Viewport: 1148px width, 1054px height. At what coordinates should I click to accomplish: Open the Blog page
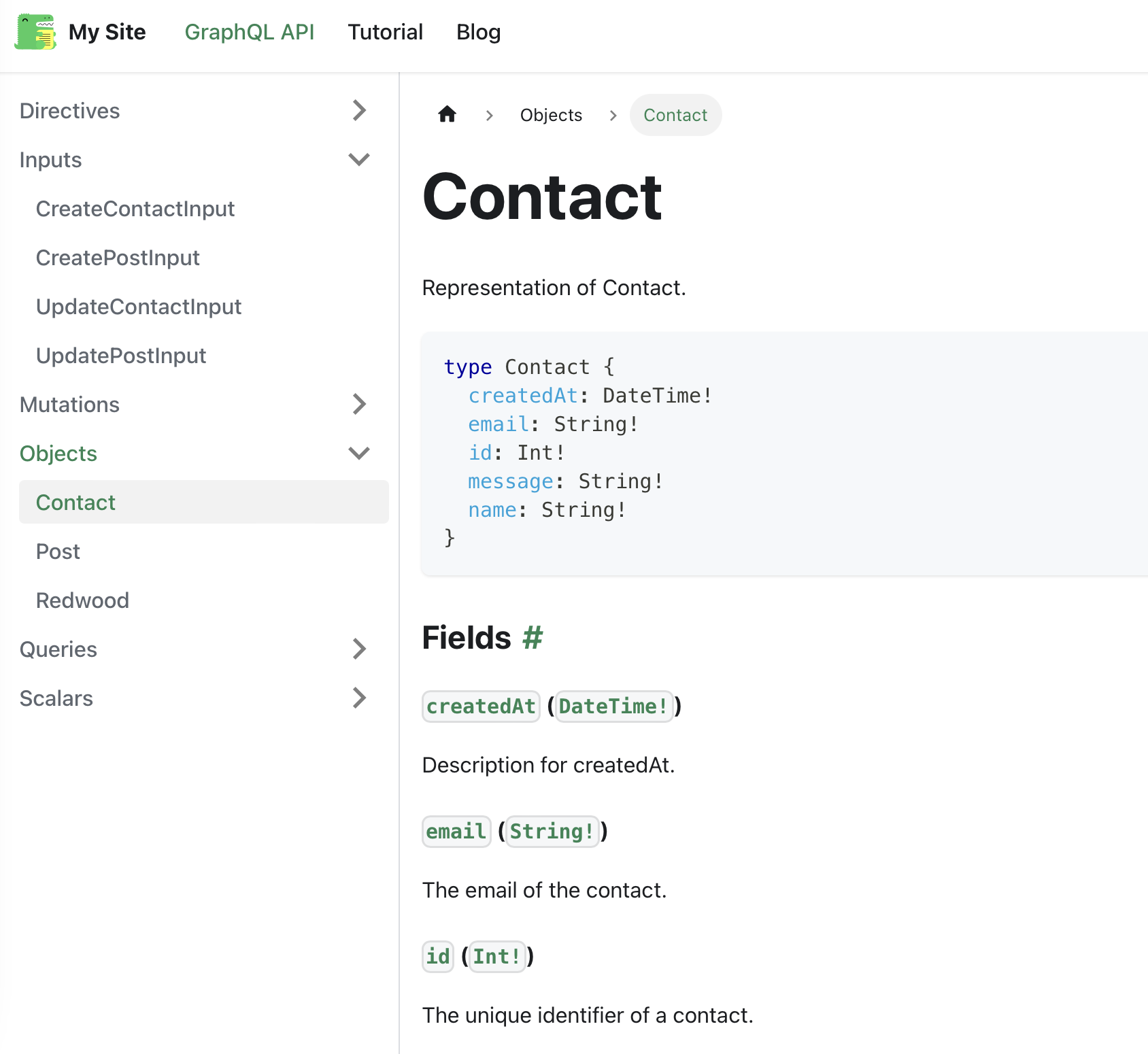478,32
